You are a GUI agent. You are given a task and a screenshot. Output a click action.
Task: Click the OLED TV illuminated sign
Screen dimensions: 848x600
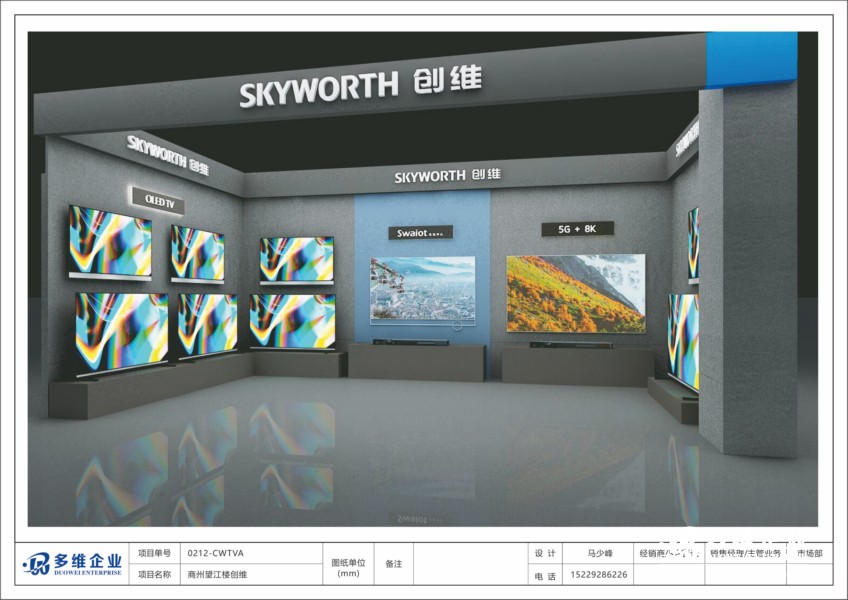[x=158, y=200]
